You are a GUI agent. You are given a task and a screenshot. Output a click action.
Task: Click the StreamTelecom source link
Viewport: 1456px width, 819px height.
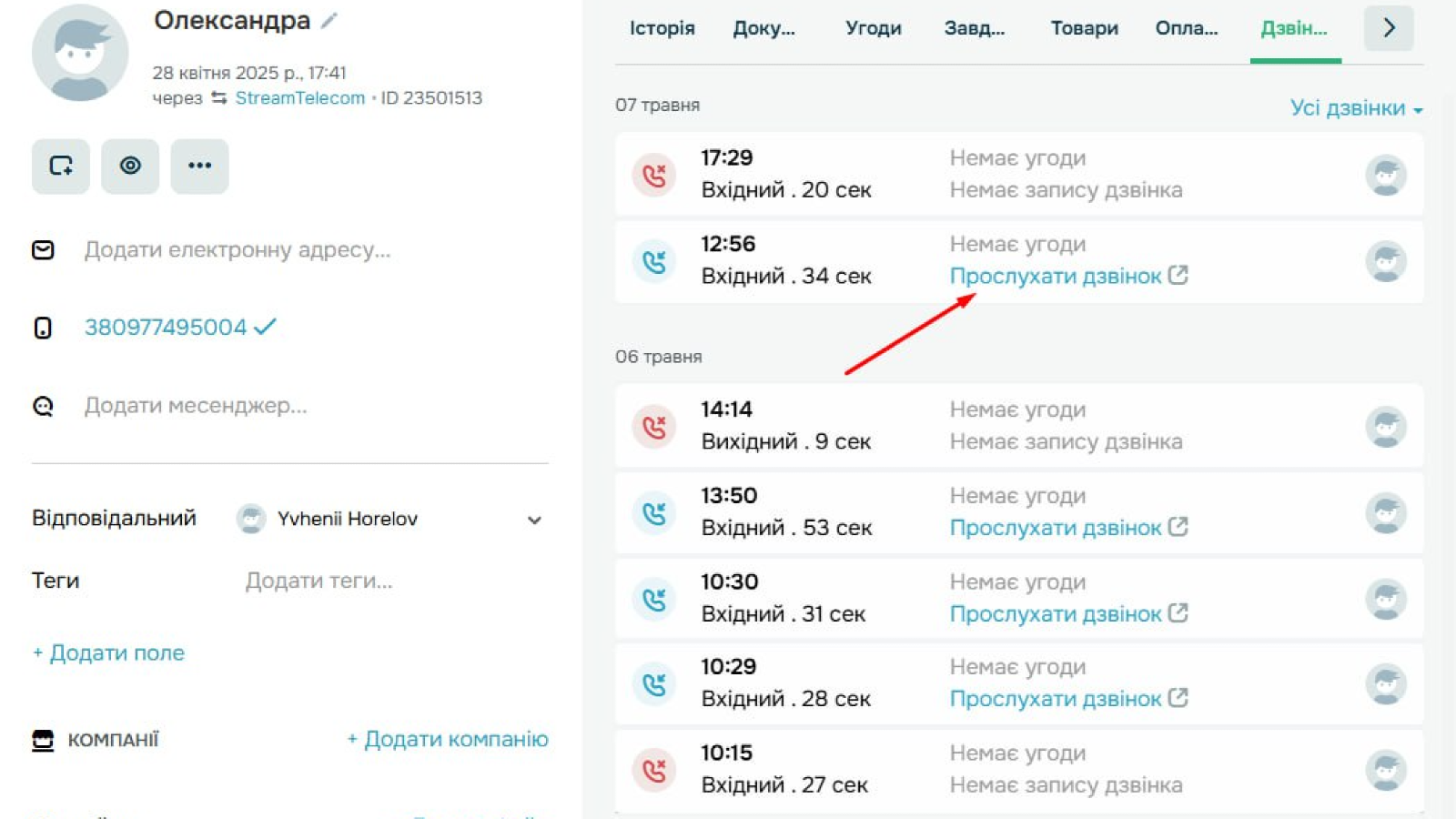(x=299, y=98)
